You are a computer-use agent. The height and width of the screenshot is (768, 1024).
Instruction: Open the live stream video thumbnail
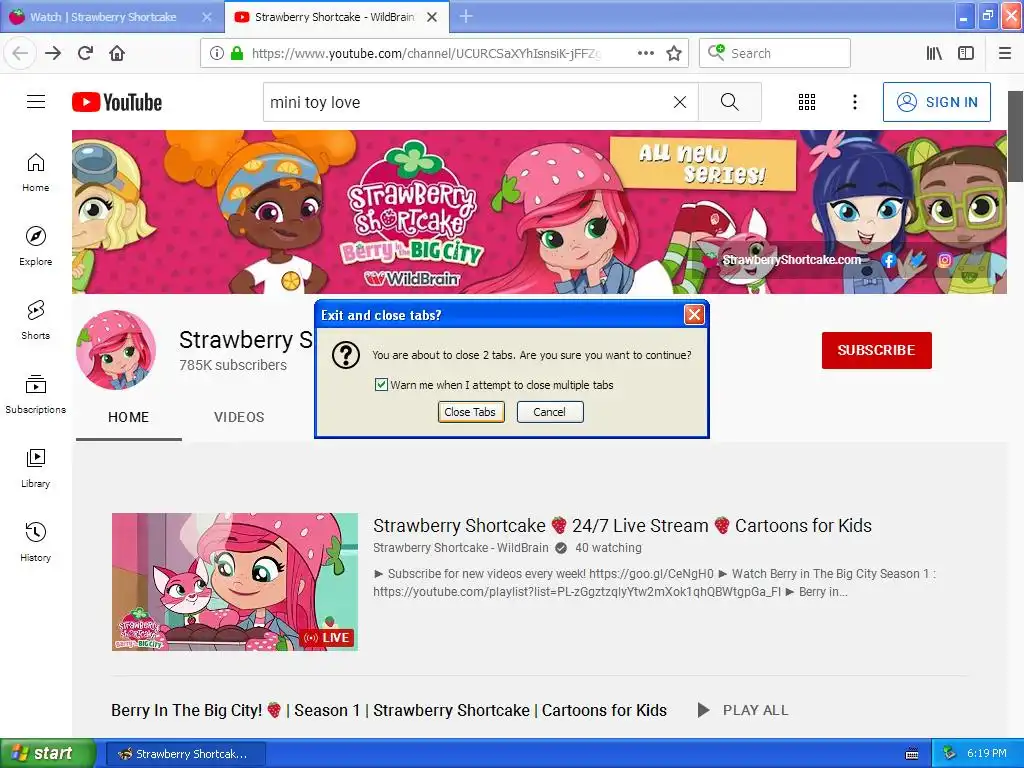click(235, 582)
